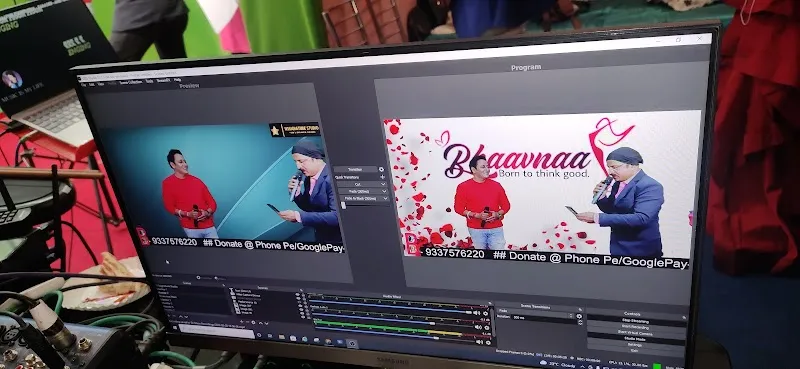This screenshot has width=800, height=369.
Task: Undock the Controls panel
Action: click(684, 317)
